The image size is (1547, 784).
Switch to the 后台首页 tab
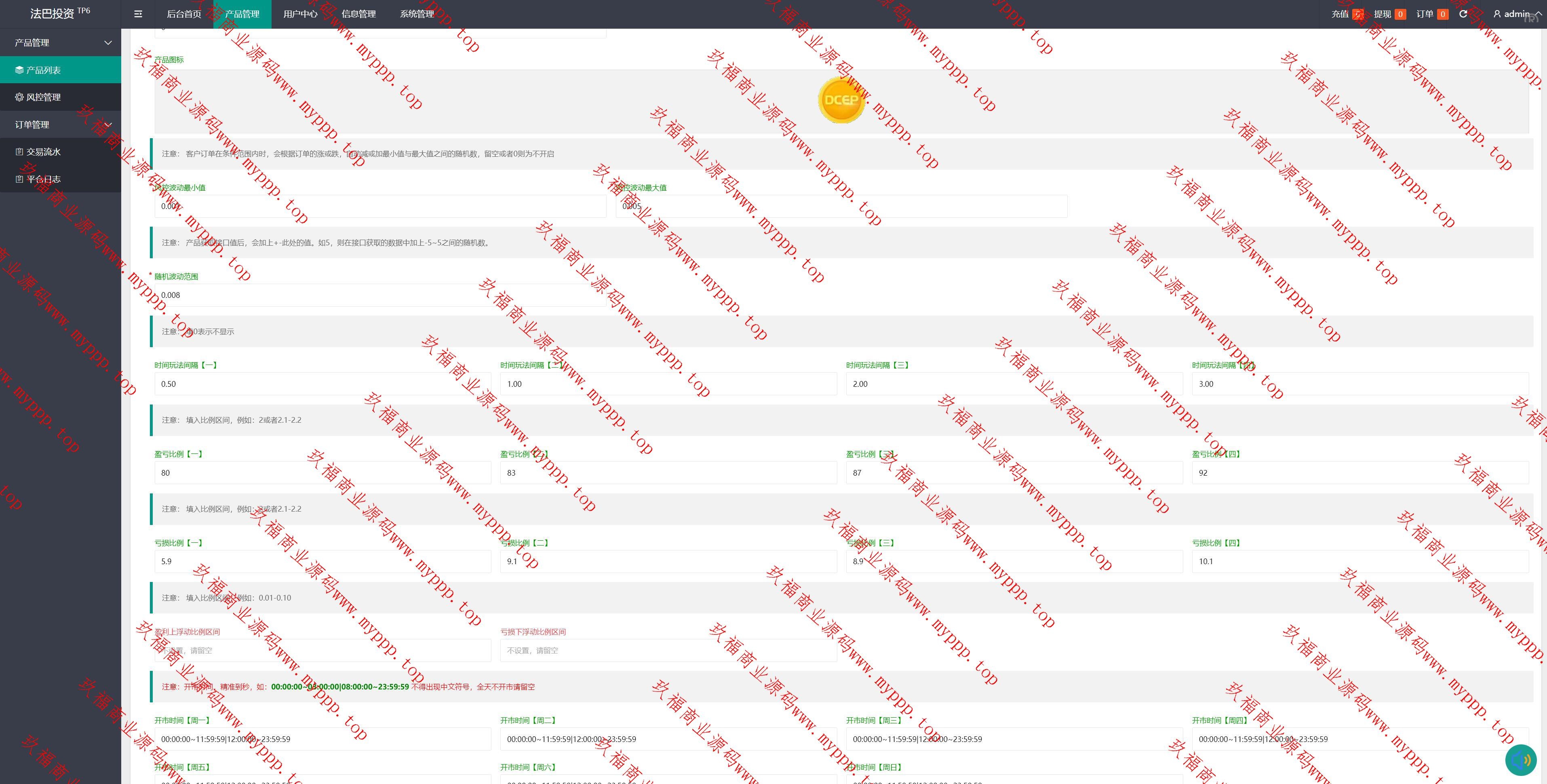pyautogui.click(x=184, y=14)
